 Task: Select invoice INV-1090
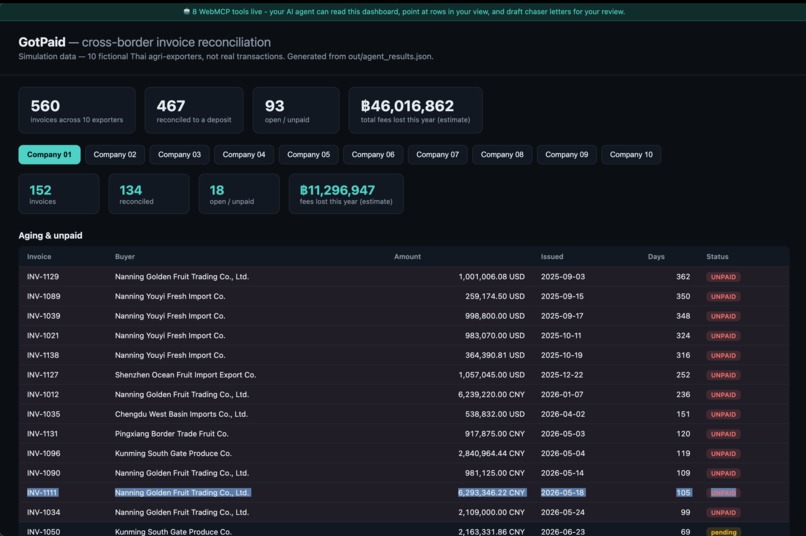click(x=44, y=473)
